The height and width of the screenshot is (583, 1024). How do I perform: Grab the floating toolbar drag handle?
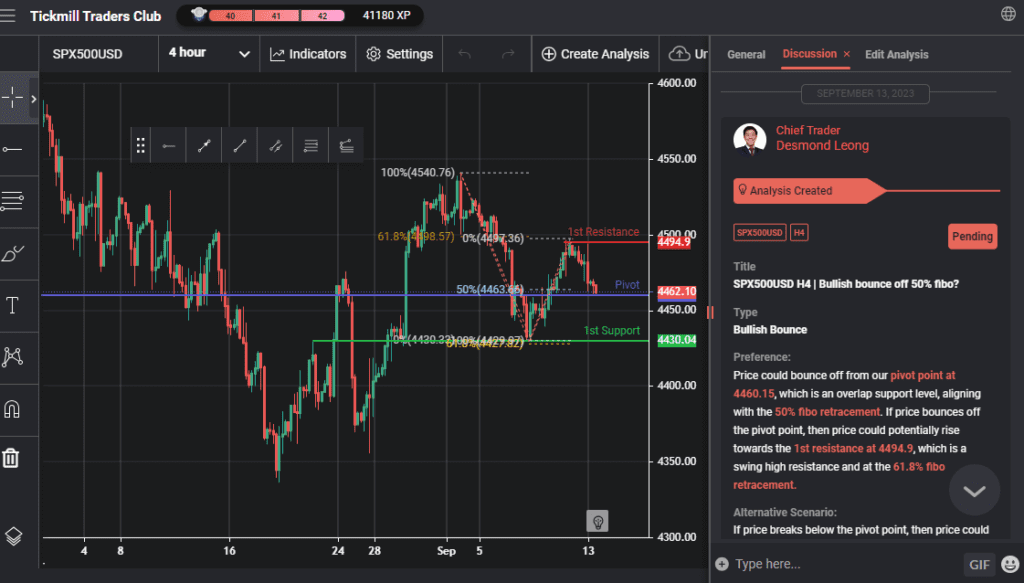(140, 145)
